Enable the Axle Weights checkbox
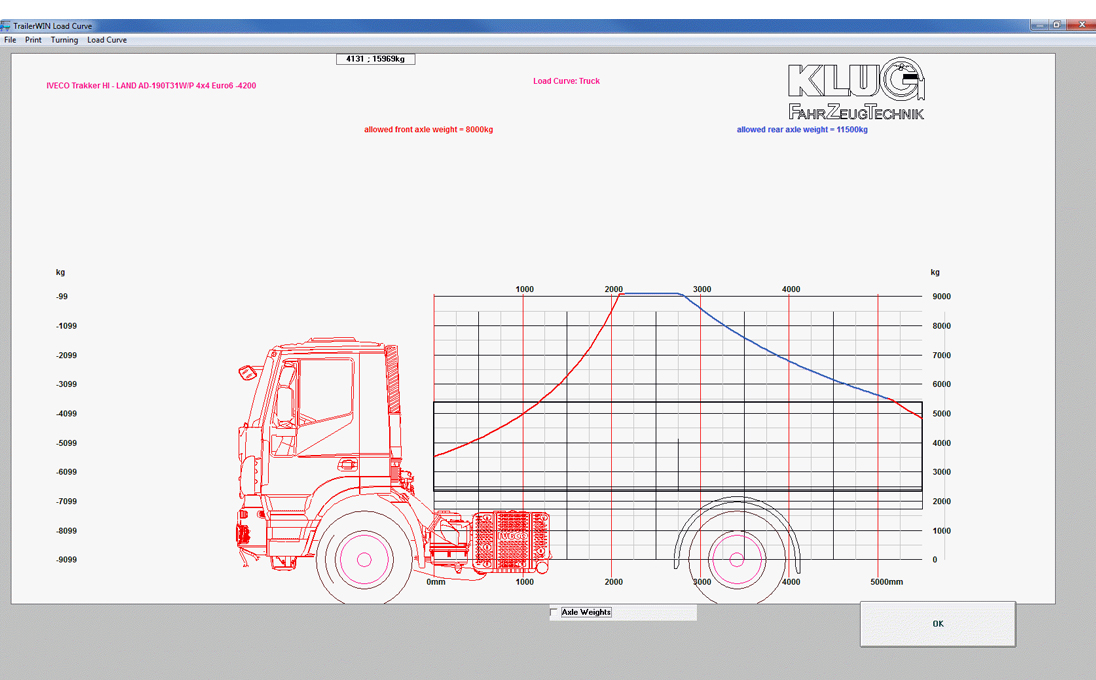 (554, 612)
